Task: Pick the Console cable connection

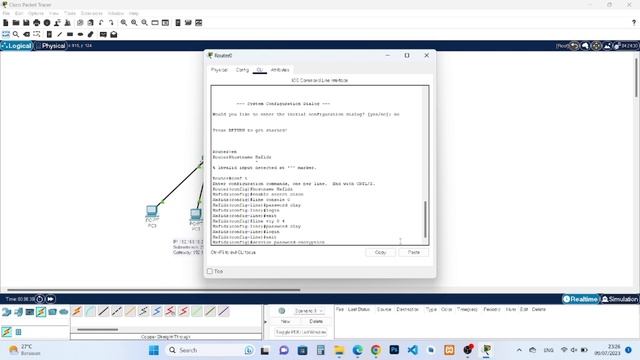Action: tap(91, 311)
